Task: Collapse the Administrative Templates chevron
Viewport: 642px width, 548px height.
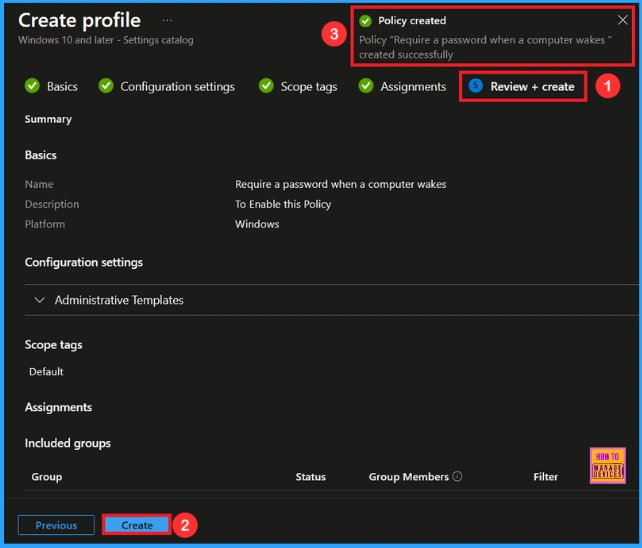Action: pos(39,300)
